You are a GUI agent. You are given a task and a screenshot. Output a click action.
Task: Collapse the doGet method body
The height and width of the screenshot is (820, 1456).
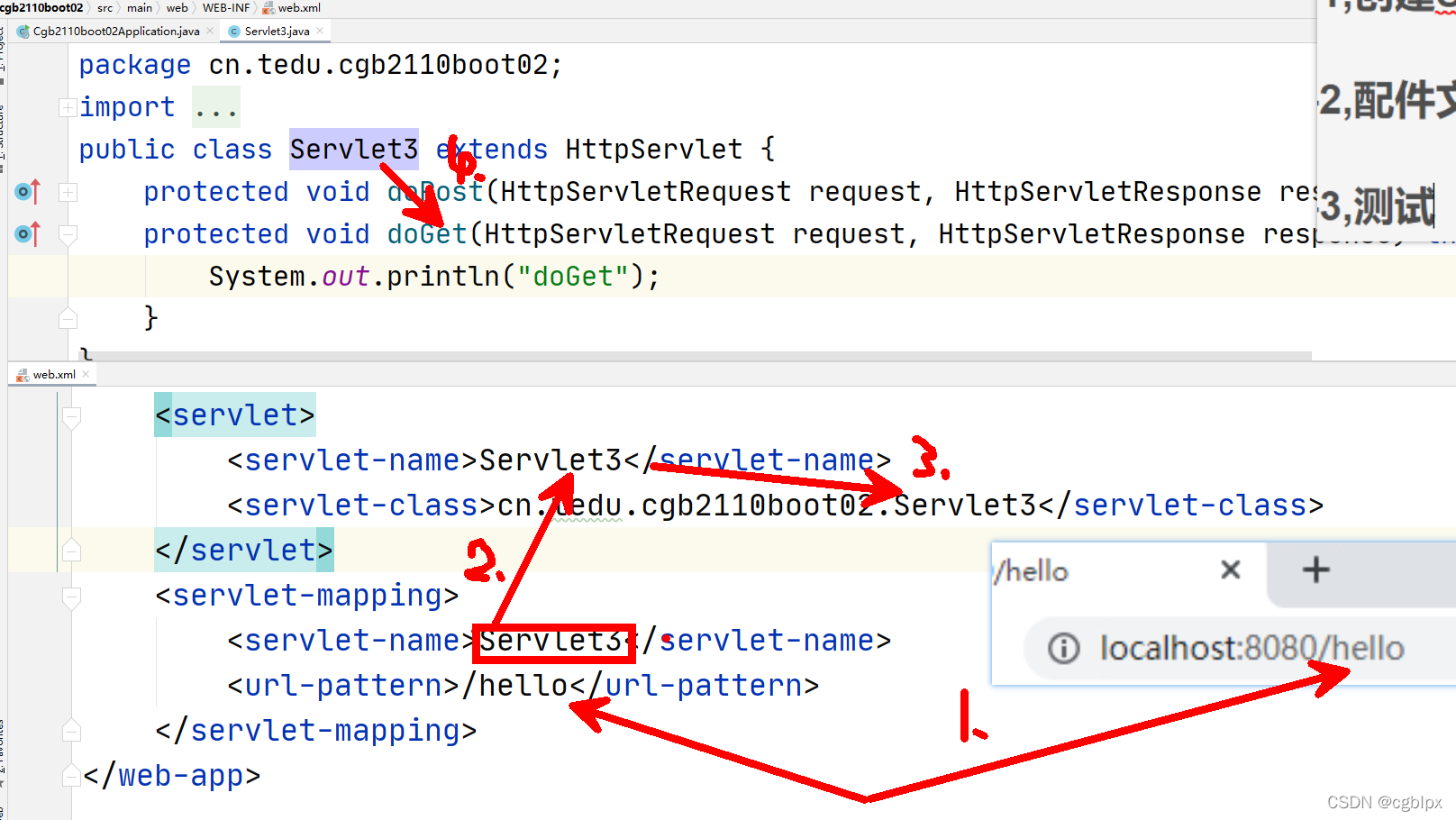click(x=68, y=234)
